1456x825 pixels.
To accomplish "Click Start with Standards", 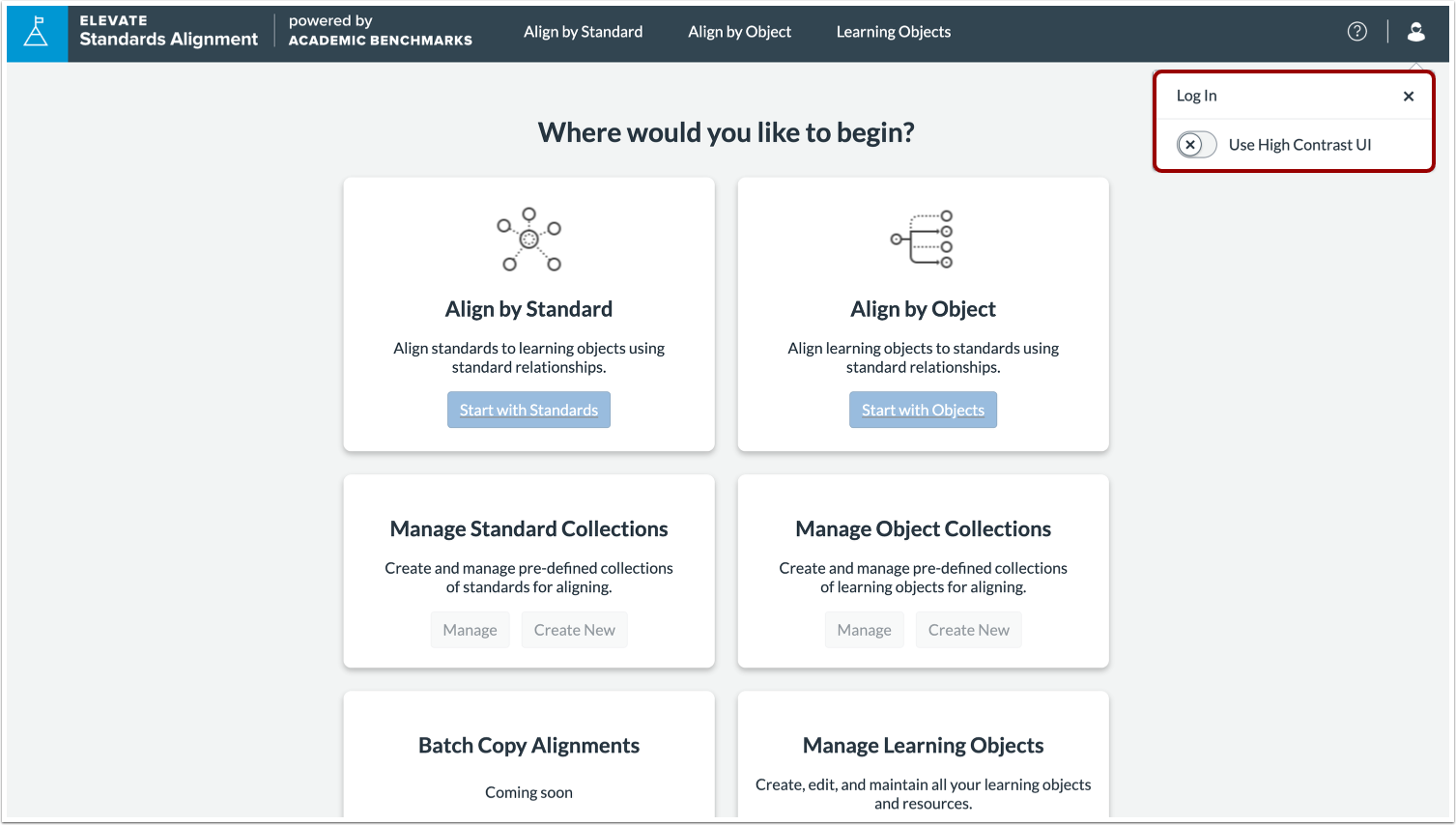I will 528,409.
